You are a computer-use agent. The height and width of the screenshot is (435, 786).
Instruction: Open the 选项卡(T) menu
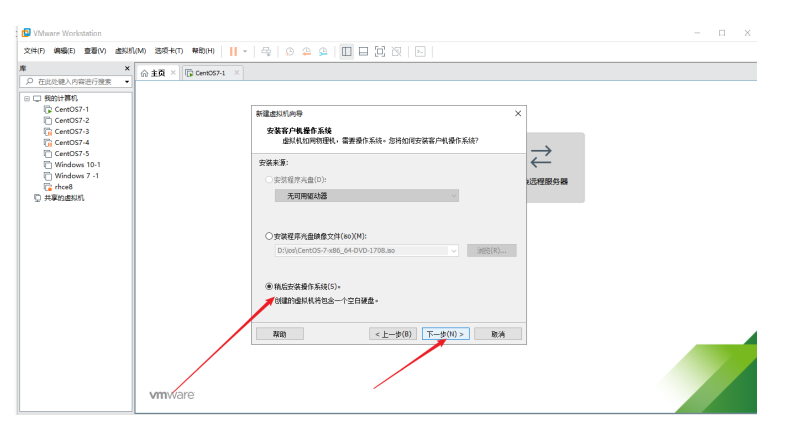(x=168, y=51)
